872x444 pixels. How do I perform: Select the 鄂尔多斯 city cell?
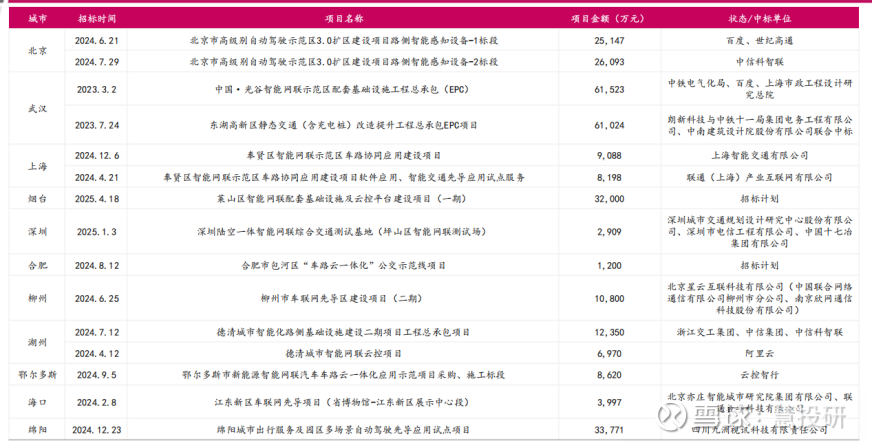tap(37, 374)
